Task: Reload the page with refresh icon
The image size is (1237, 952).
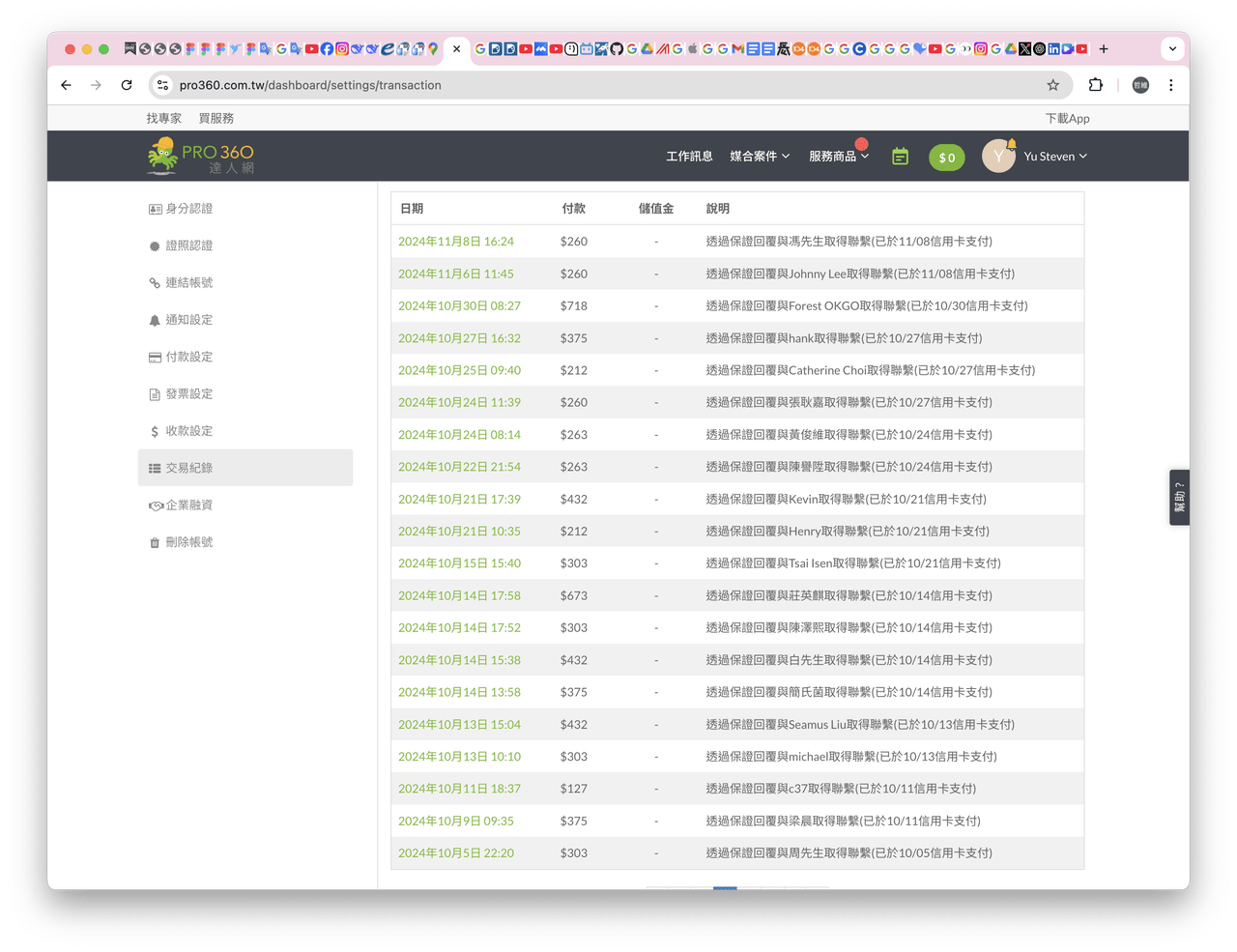Action: pos(127,85)
